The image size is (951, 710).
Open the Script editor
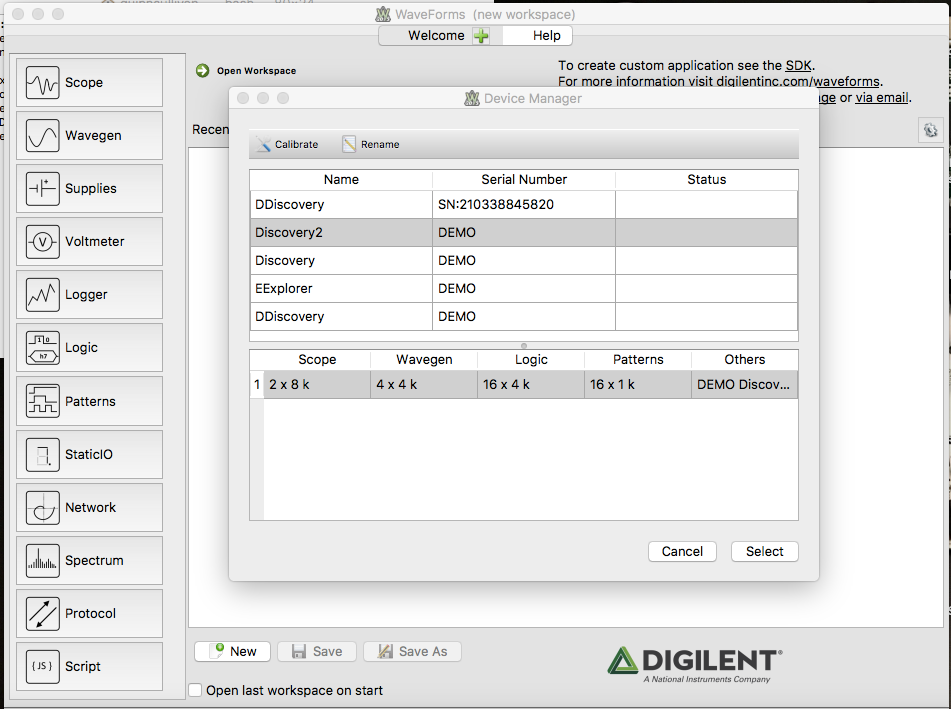pos(90,666)
